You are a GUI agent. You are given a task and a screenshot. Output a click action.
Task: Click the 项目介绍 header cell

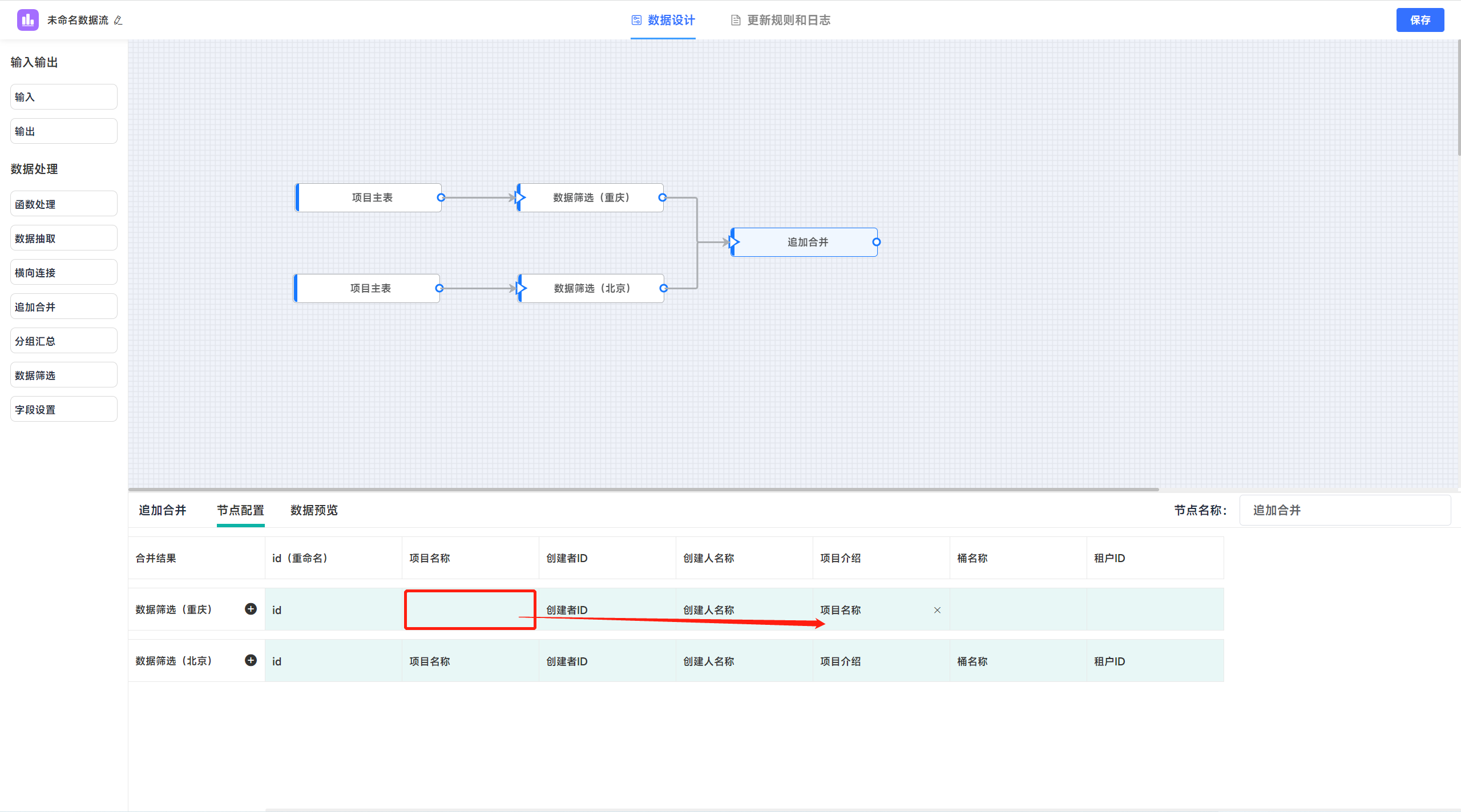click(881, 558)
